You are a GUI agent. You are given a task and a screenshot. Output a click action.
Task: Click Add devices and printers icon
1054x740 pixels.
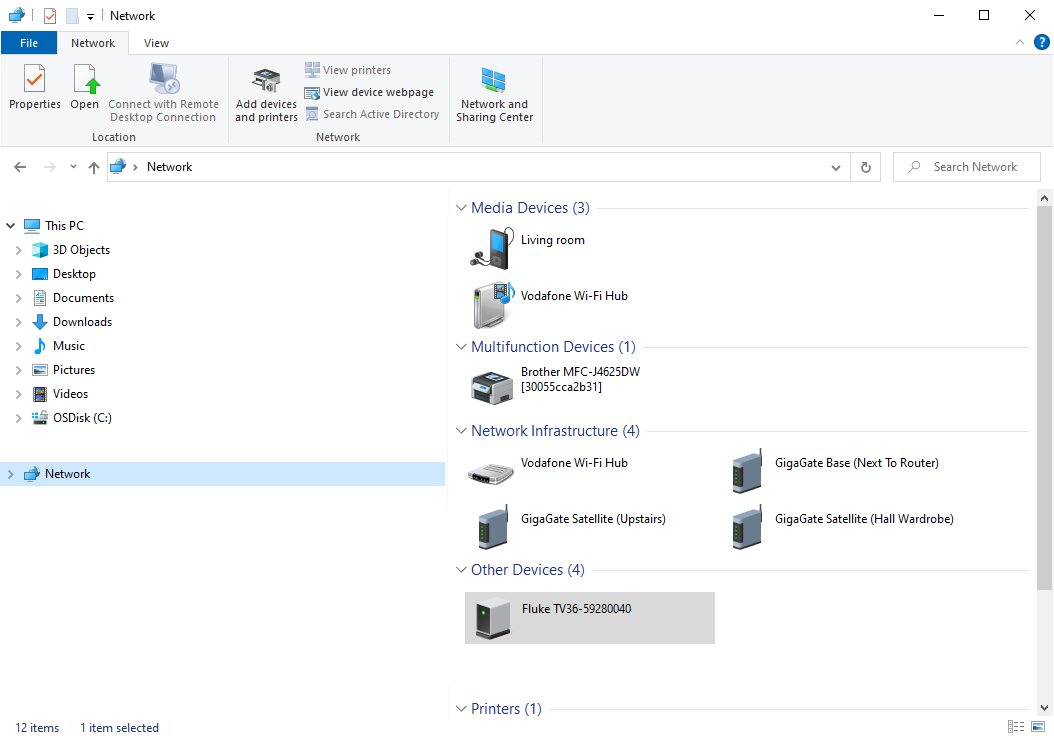266,81
